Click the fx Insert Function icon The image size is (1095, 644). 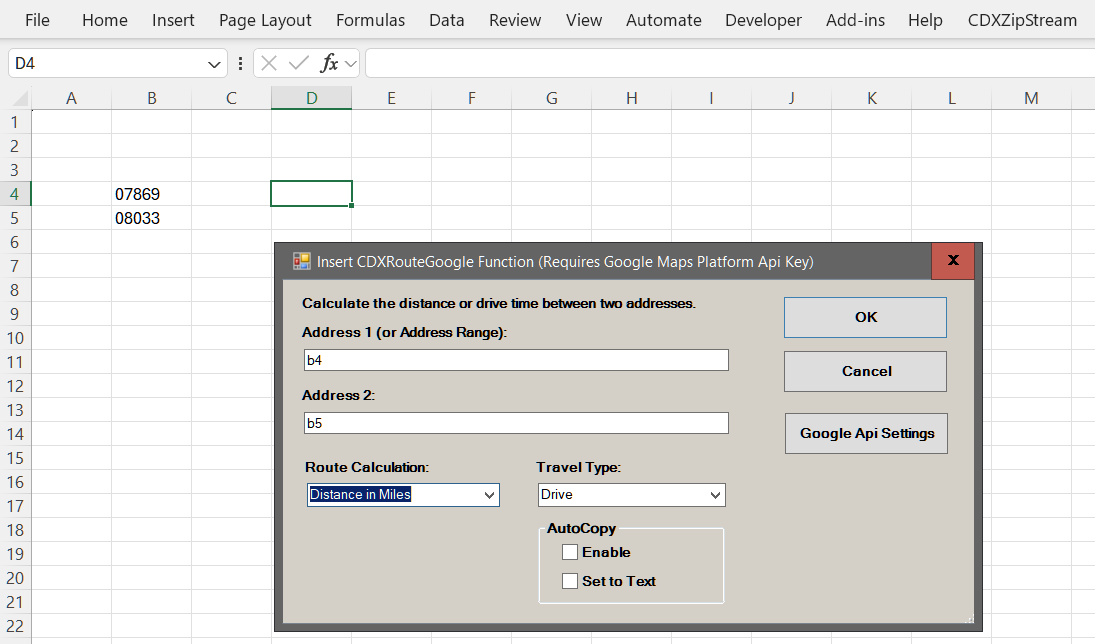pos(329,64)
